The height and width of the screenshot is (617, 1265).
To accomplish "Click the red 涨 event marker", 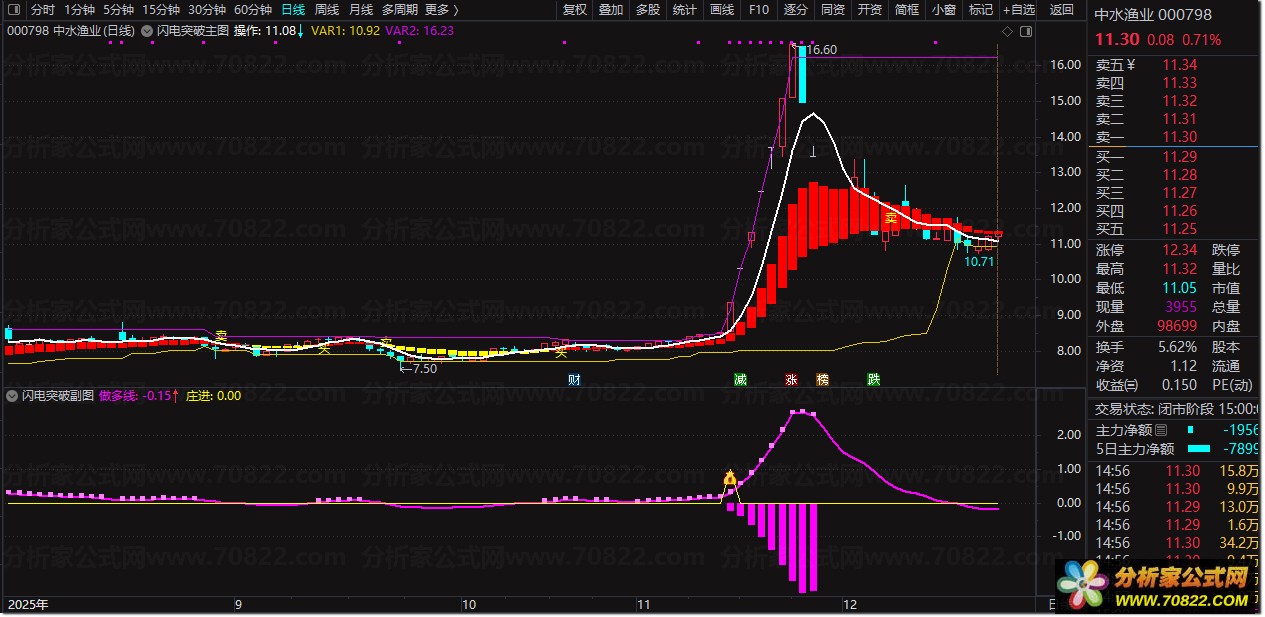I will pos(791,380).
